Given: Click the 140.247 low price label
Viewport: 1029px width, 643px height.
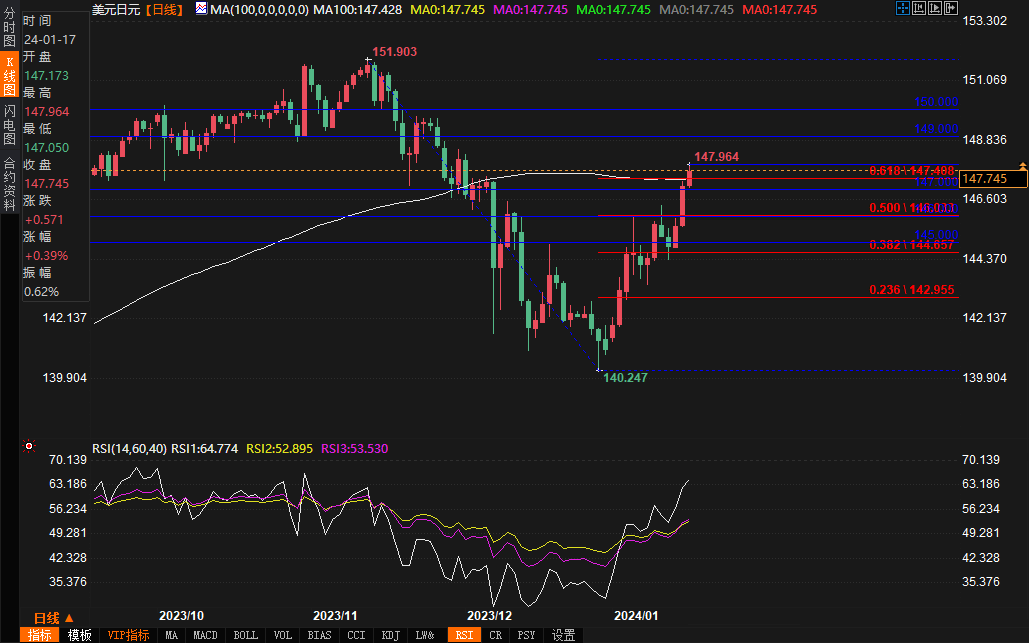Looking at the screenshot, I should (x=625, y=378).
